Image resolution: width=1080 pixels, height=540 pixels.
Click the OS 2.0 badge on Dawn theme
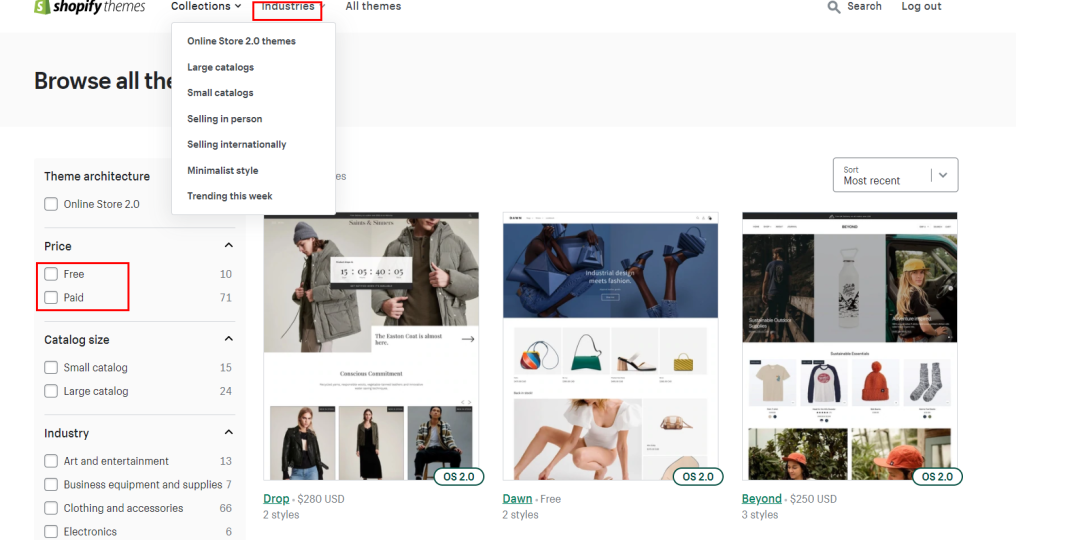click(x=698, y=477)
